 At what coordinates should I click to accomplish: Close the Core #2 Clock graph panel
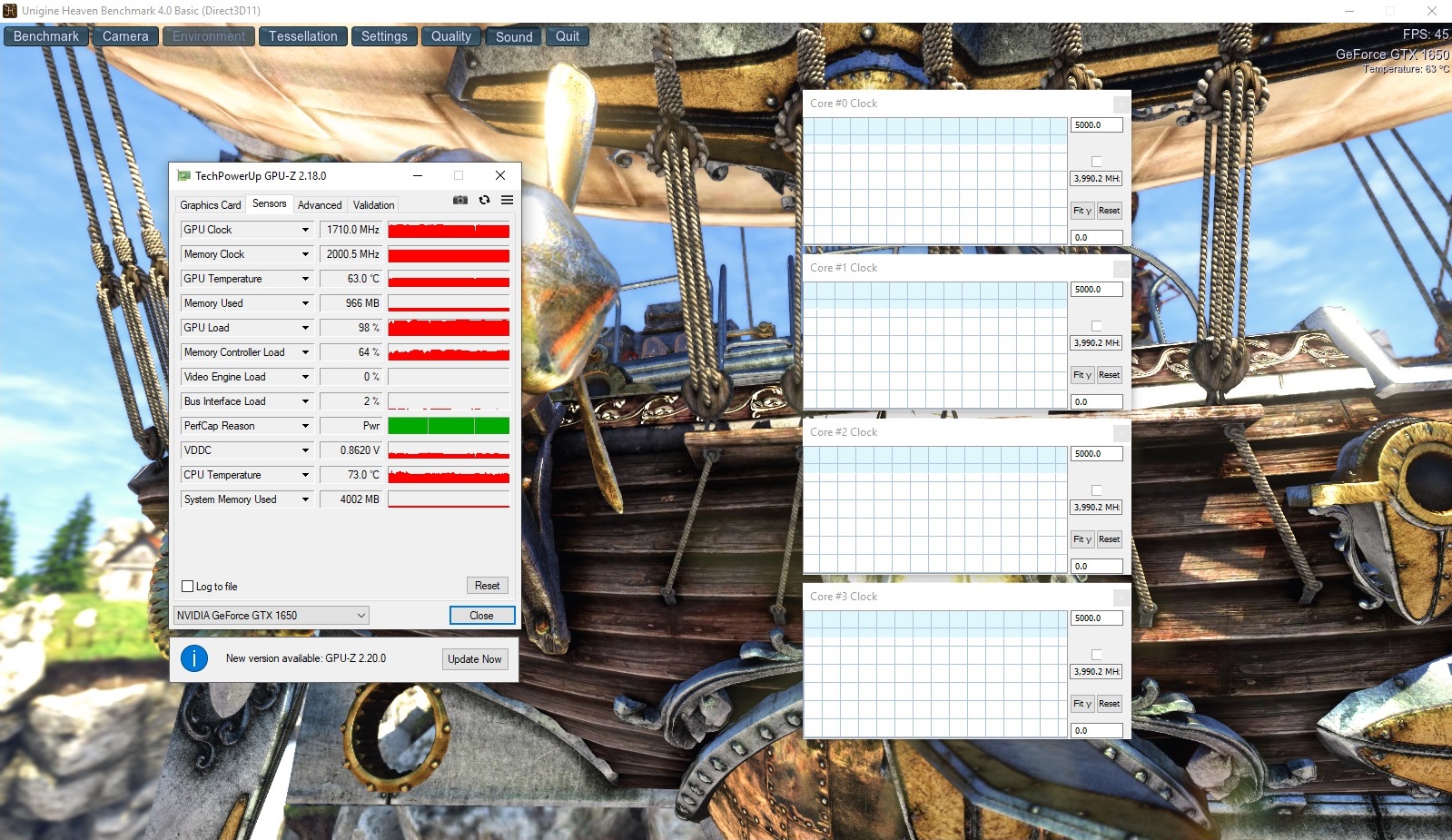1121,433
